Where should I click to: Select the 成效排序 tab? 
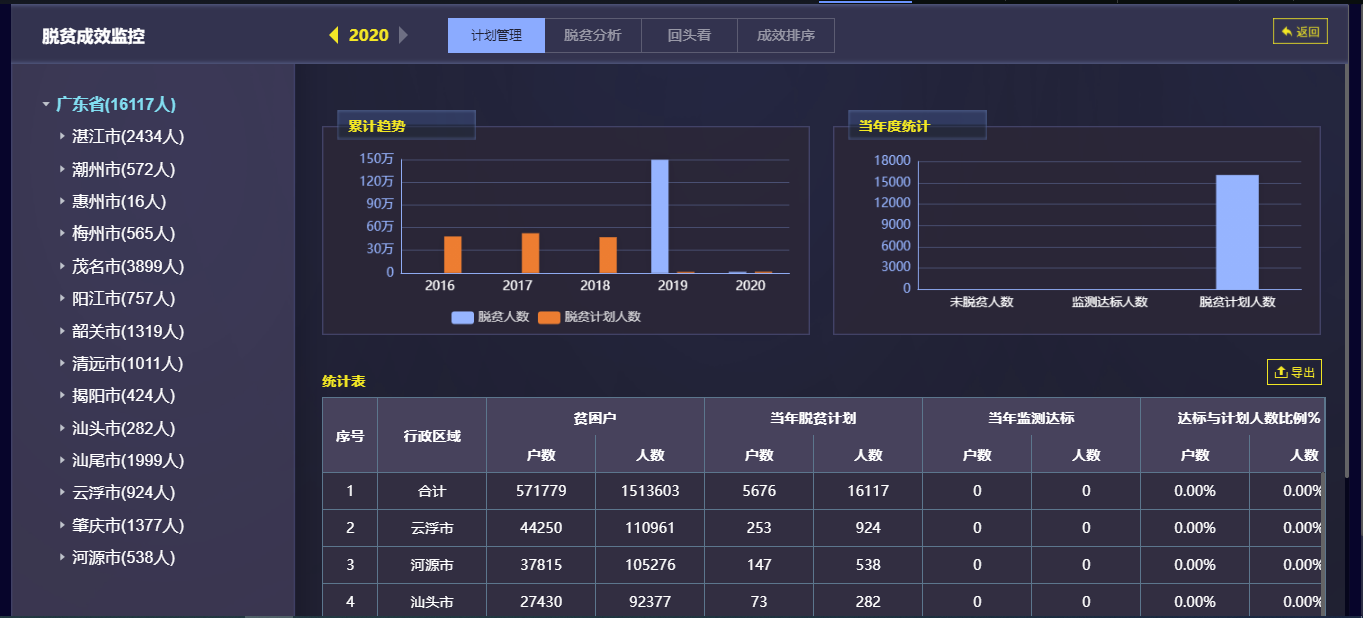coord(785,36)
